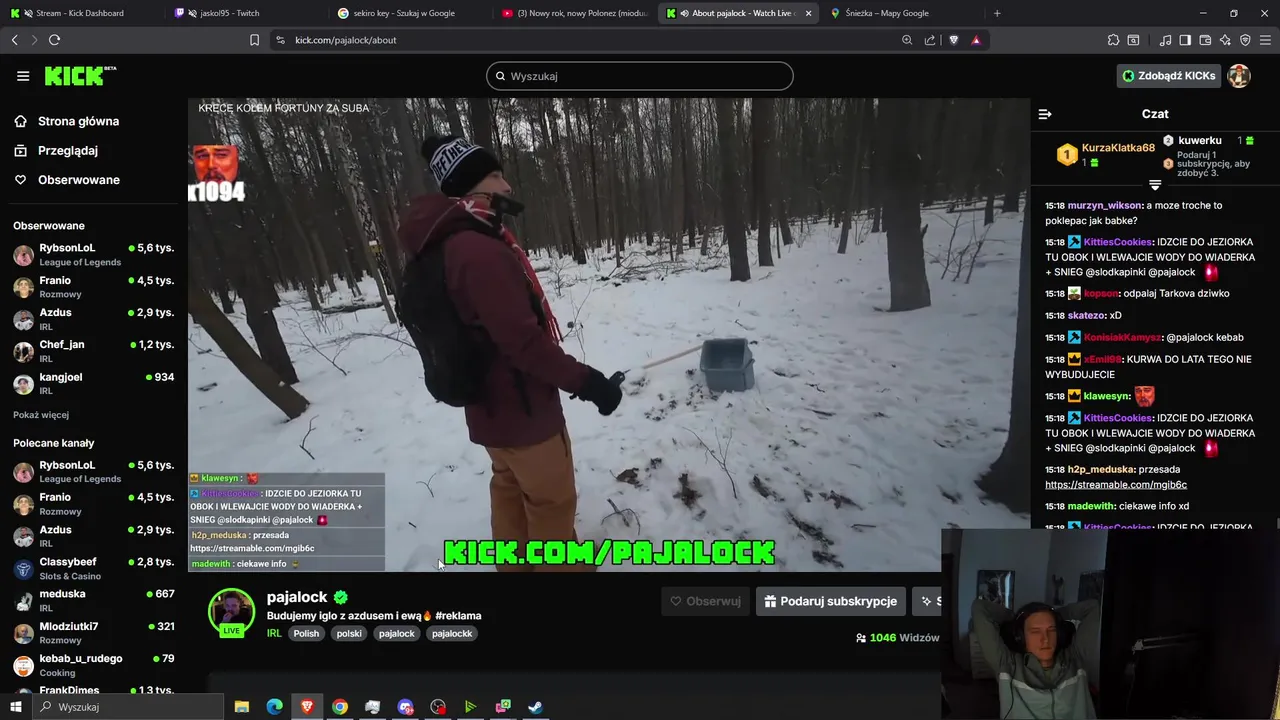Image resolution: width=1280 pixels, height=720 pixels.
Task: Open Google Chrome from taskbar
Action: pyautogui.click(x=340, y=707)
